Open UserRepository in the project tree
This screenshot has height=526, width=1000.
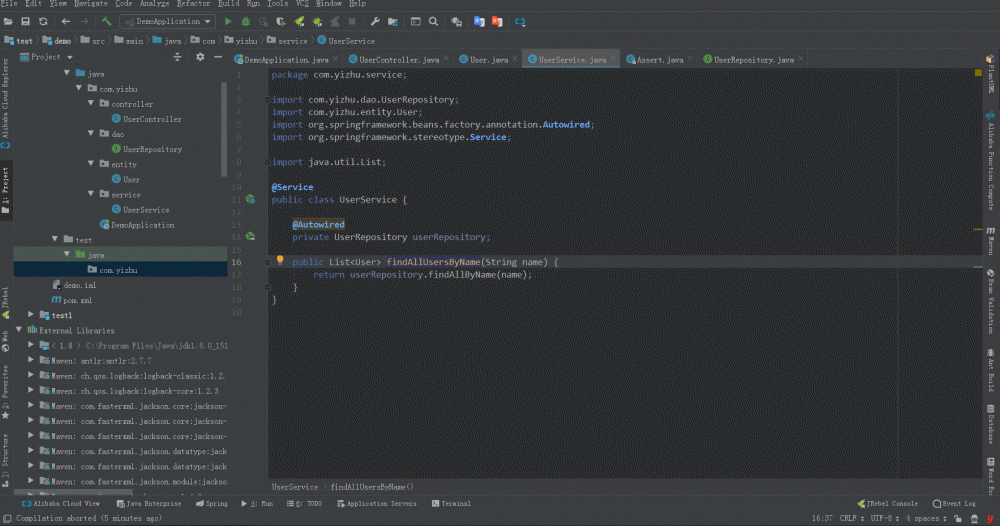(x=152, y=149)
